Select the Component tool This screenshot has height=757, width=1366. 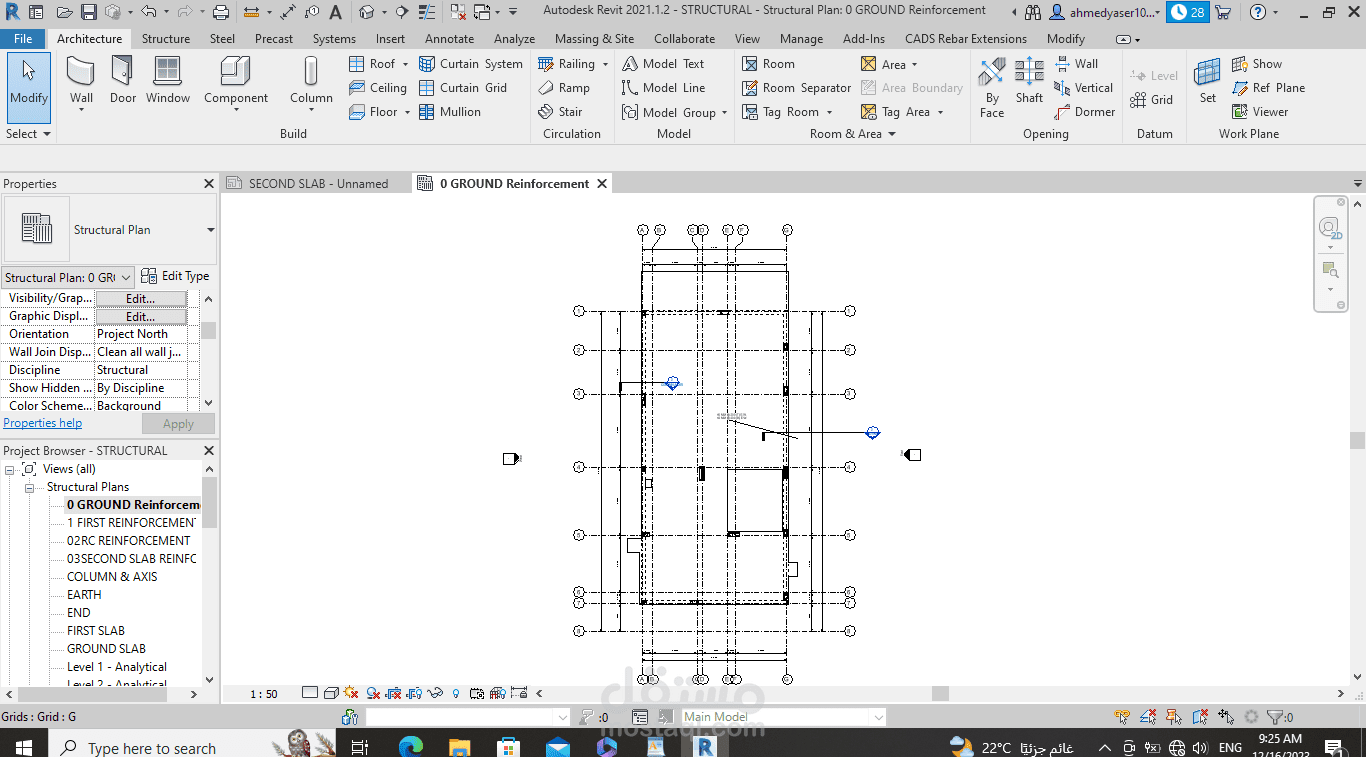[236, 81]
